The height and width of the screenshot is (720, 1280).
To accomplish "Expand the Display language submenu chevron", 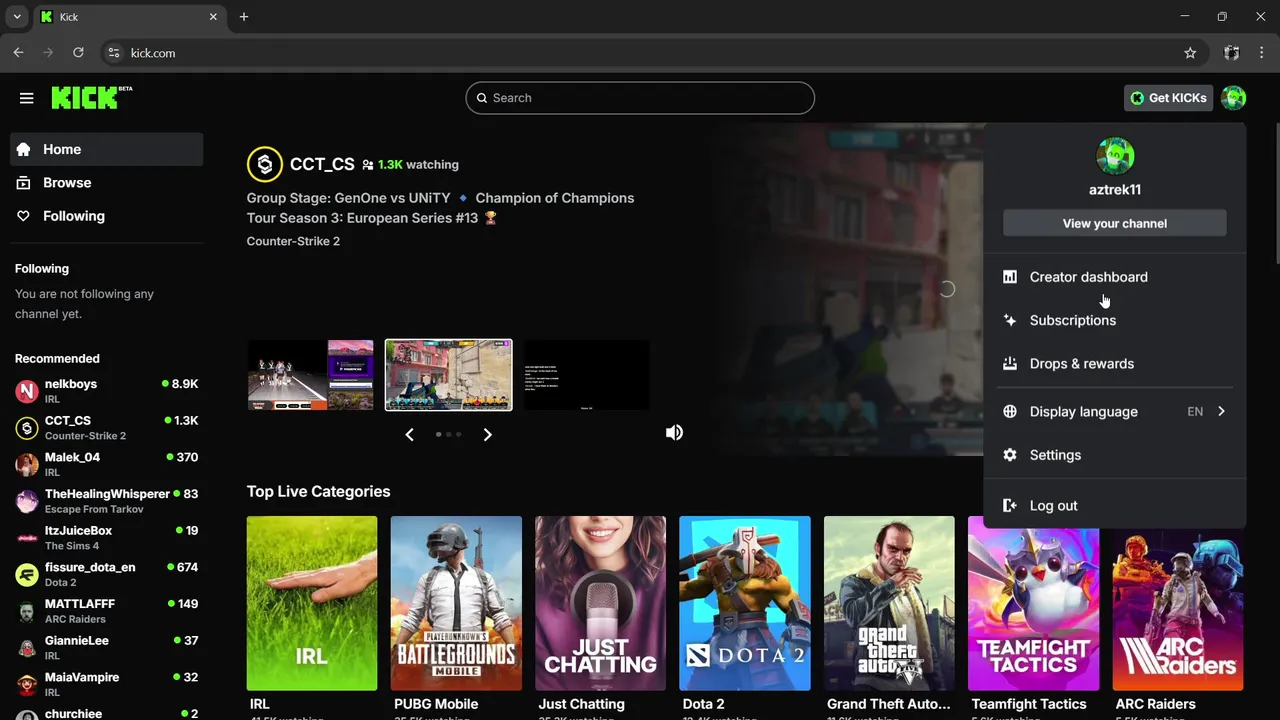I will 1221,411.
